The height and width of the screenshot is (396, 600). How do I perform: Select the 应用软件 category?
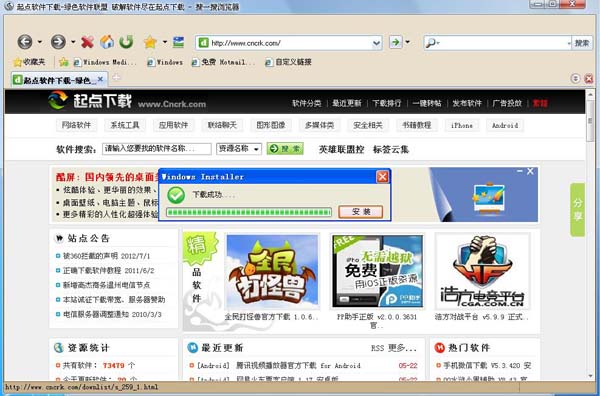coord(173,125)
